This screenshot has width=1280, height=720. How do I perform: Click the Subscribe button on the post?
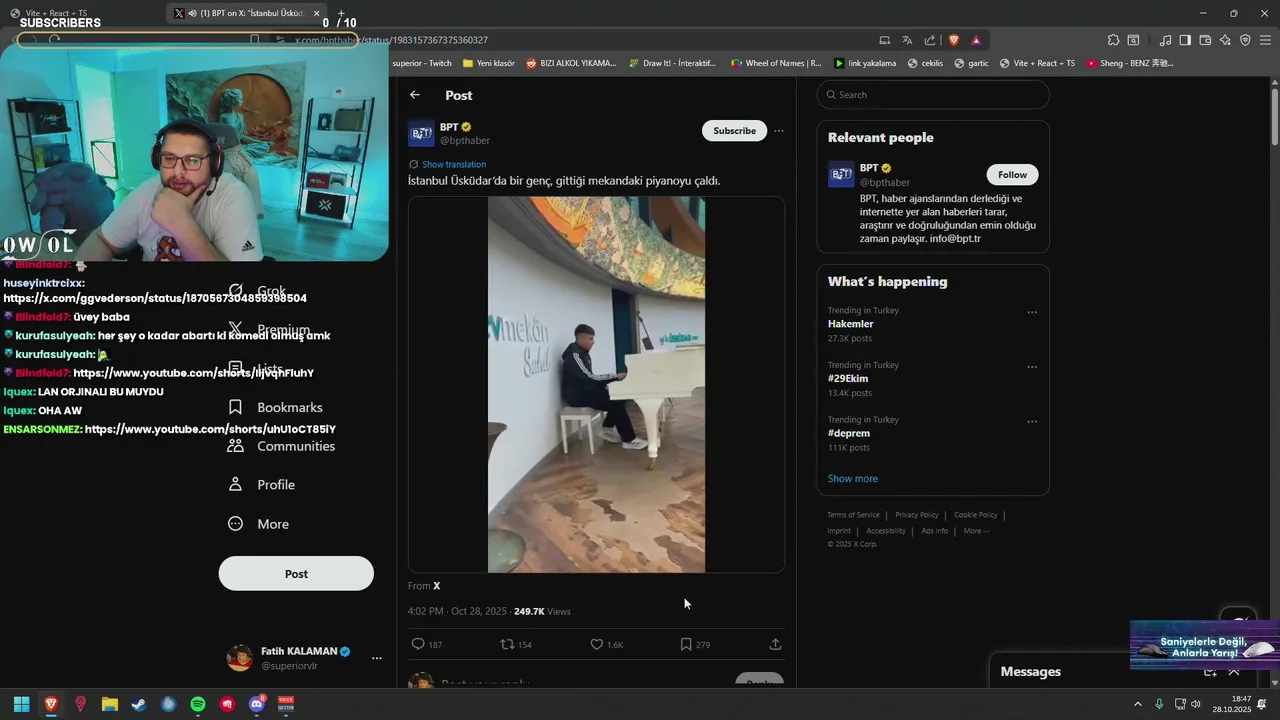point(734,131)
